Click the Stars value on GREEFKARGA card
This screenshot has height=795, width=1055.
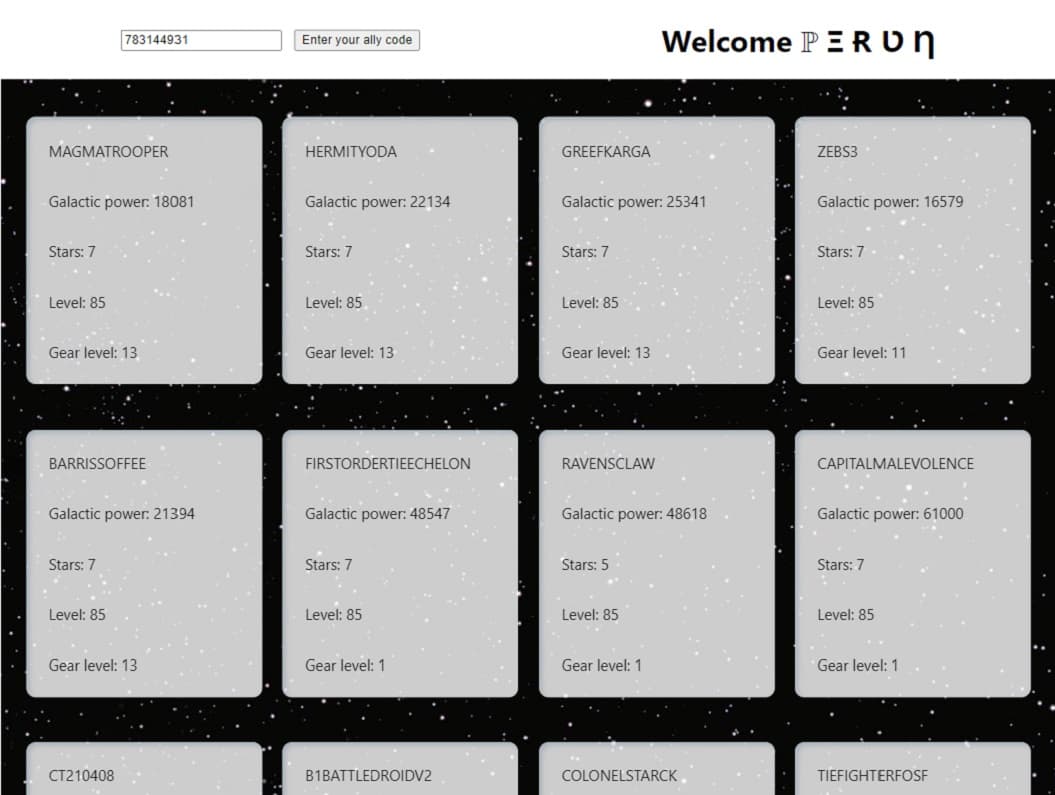coord(585,252)
